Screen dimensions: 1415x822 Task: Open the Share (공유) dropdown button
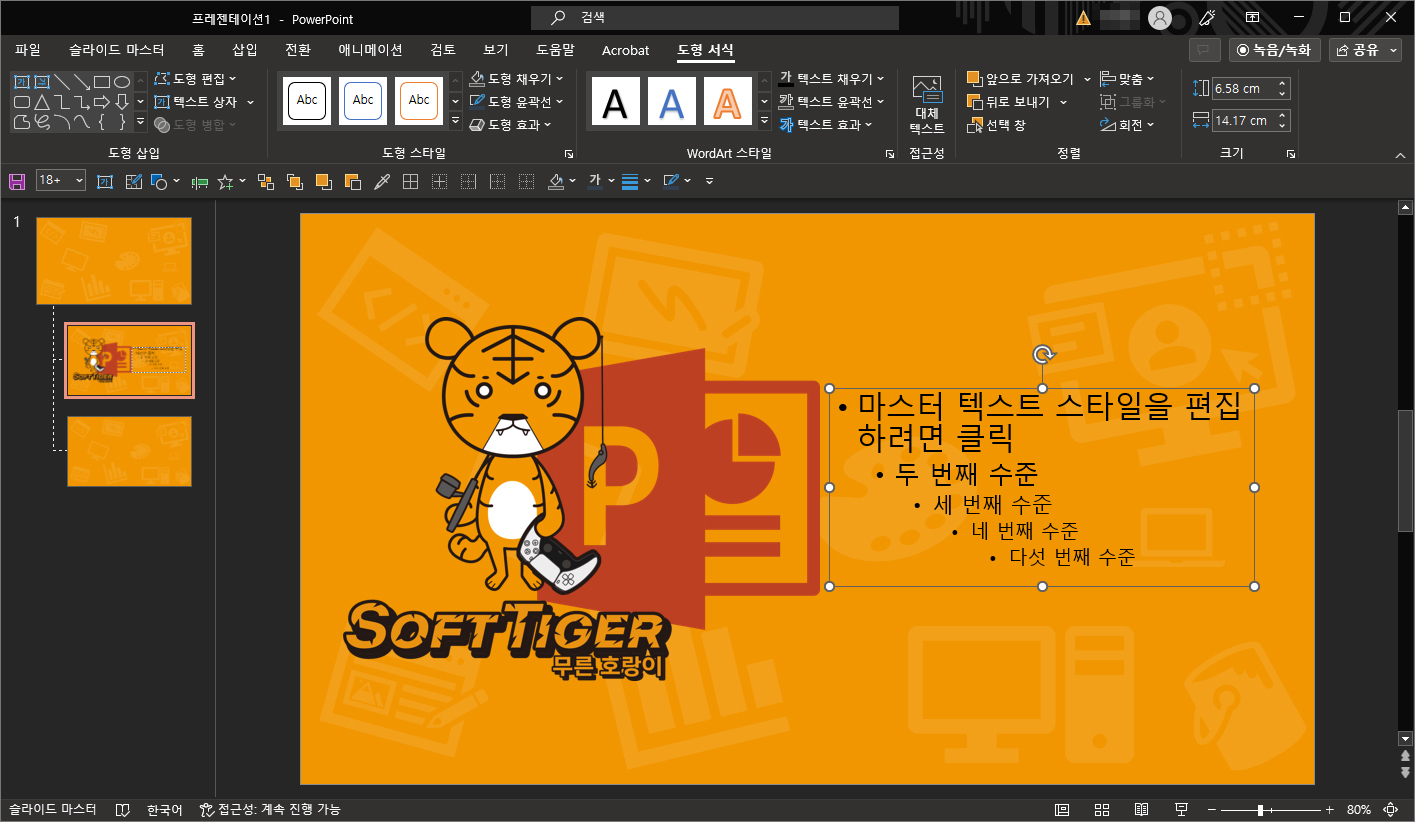click(1365, 50)
